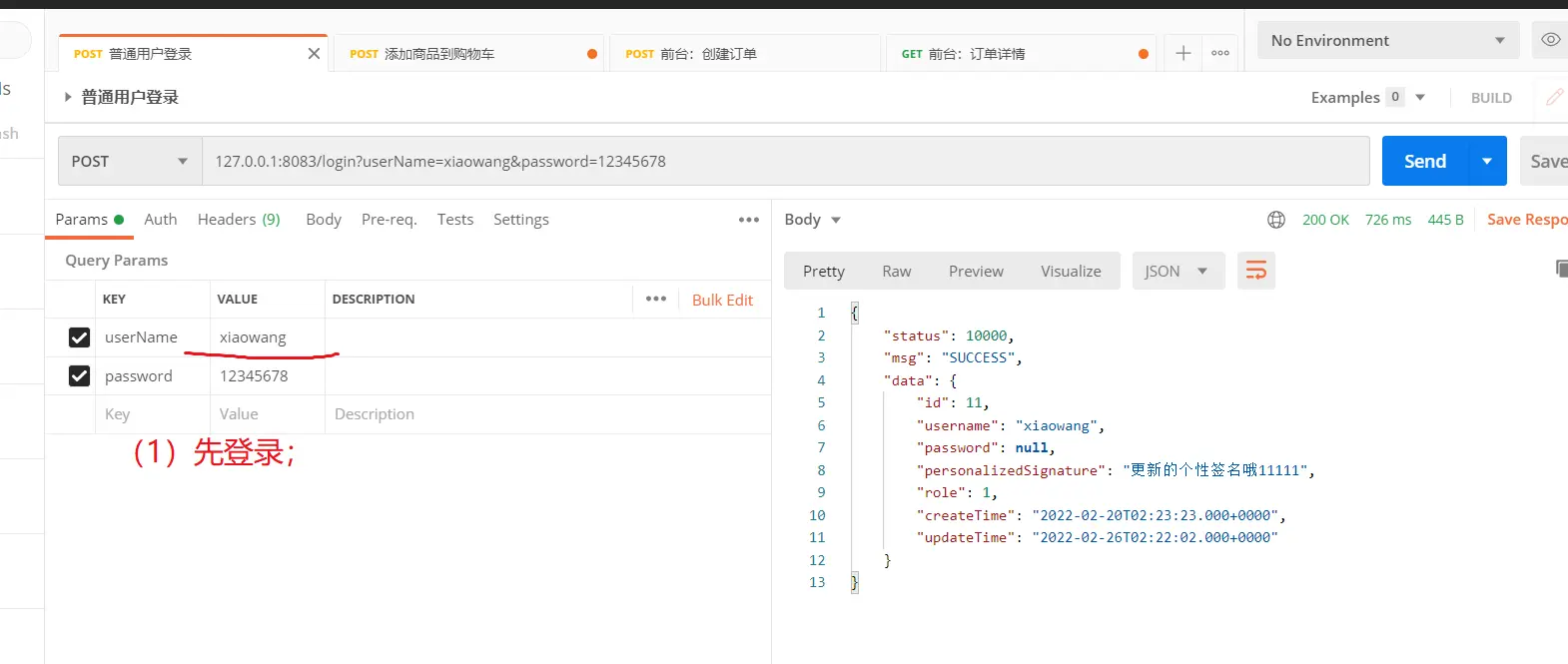The width and height of the screenshot is (1568, 664).
Task: Open the request options three-dots menu
Action: click(x=749, y=220)
